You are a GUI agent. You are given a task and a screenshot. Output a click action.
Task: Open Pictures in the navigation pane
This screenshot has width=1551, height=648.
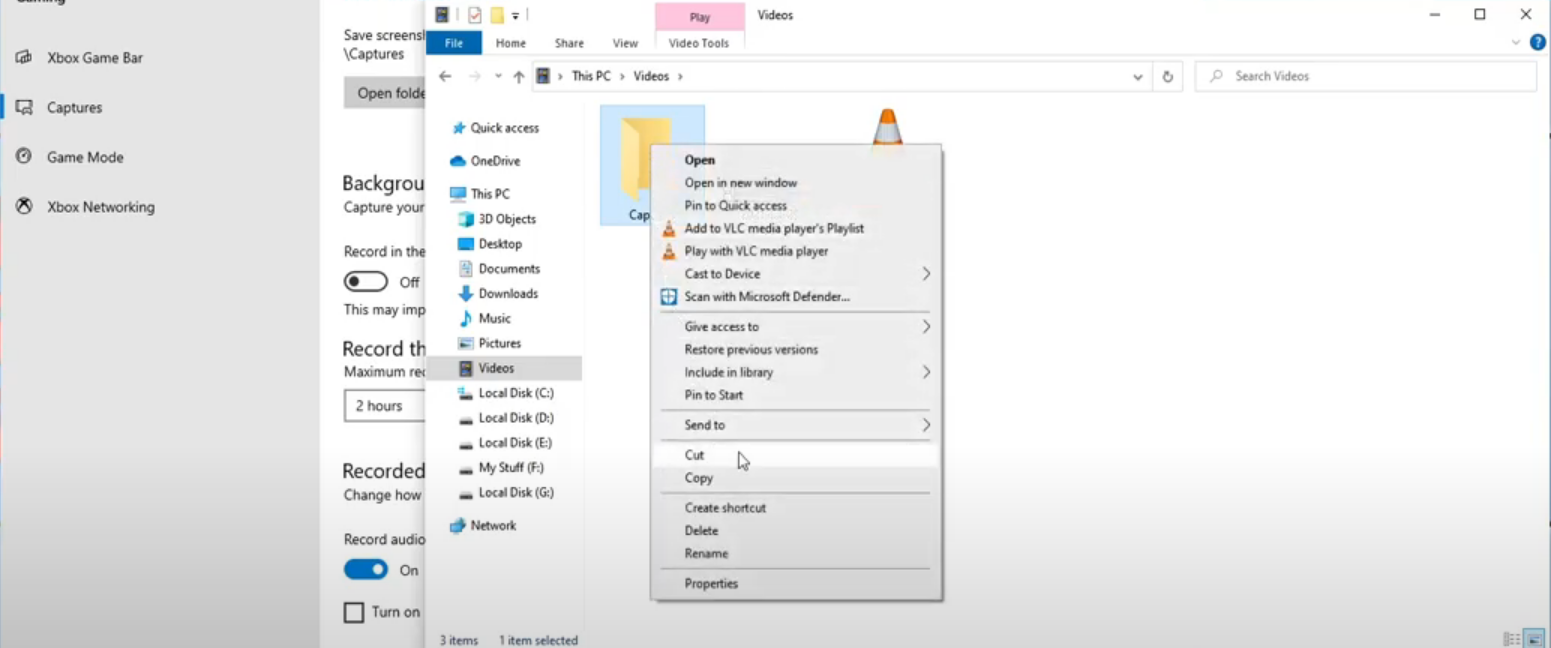click(499, 344)
